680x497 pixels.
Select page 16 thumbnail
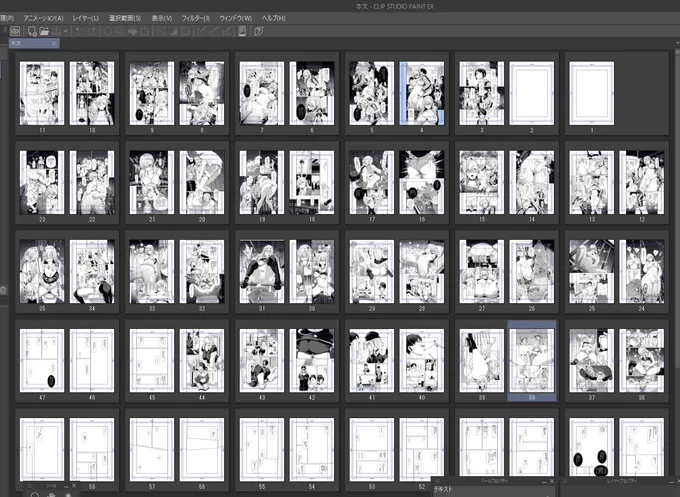pos(422,182)
